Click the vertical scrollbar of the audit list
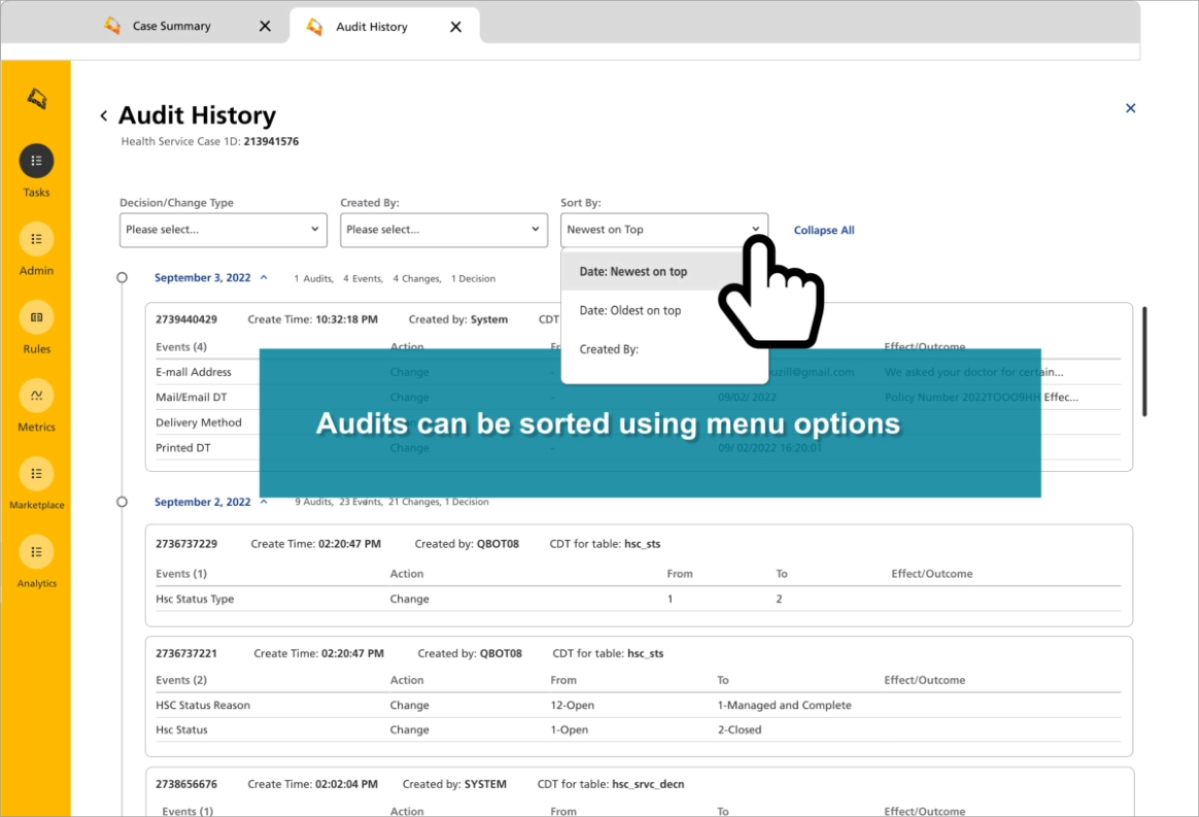 coord(1144,360)
